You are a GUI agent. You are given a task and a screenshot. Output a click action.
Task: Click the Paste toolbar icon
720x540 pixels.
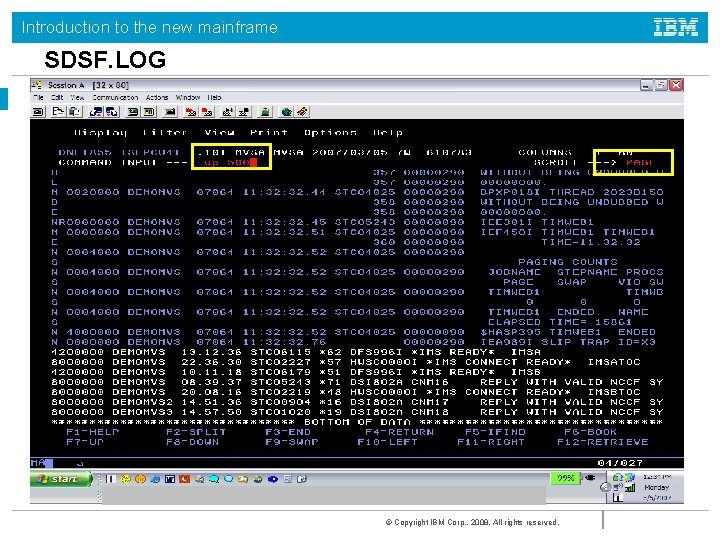(74, 112)
